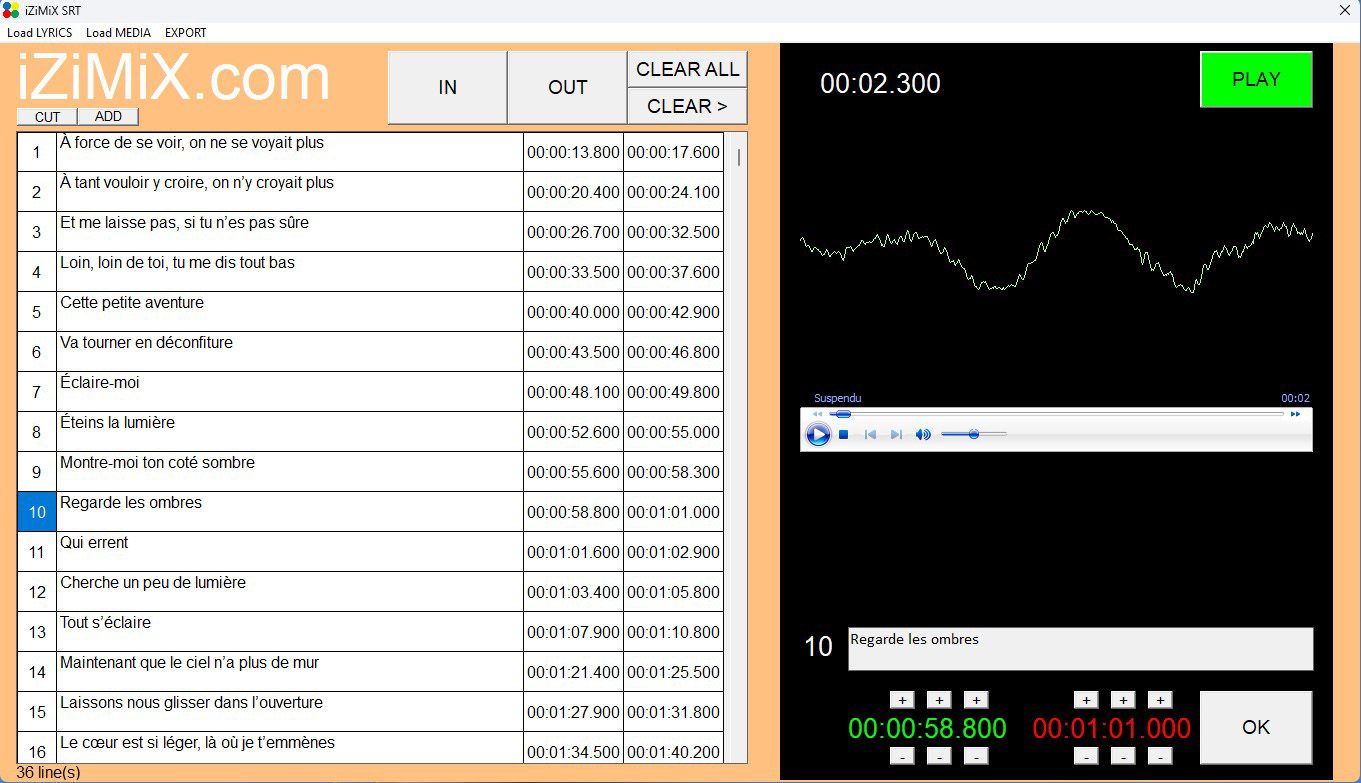
Task: Click the red OUT timecode 00:01:01.000
Action: [1112, 728]
